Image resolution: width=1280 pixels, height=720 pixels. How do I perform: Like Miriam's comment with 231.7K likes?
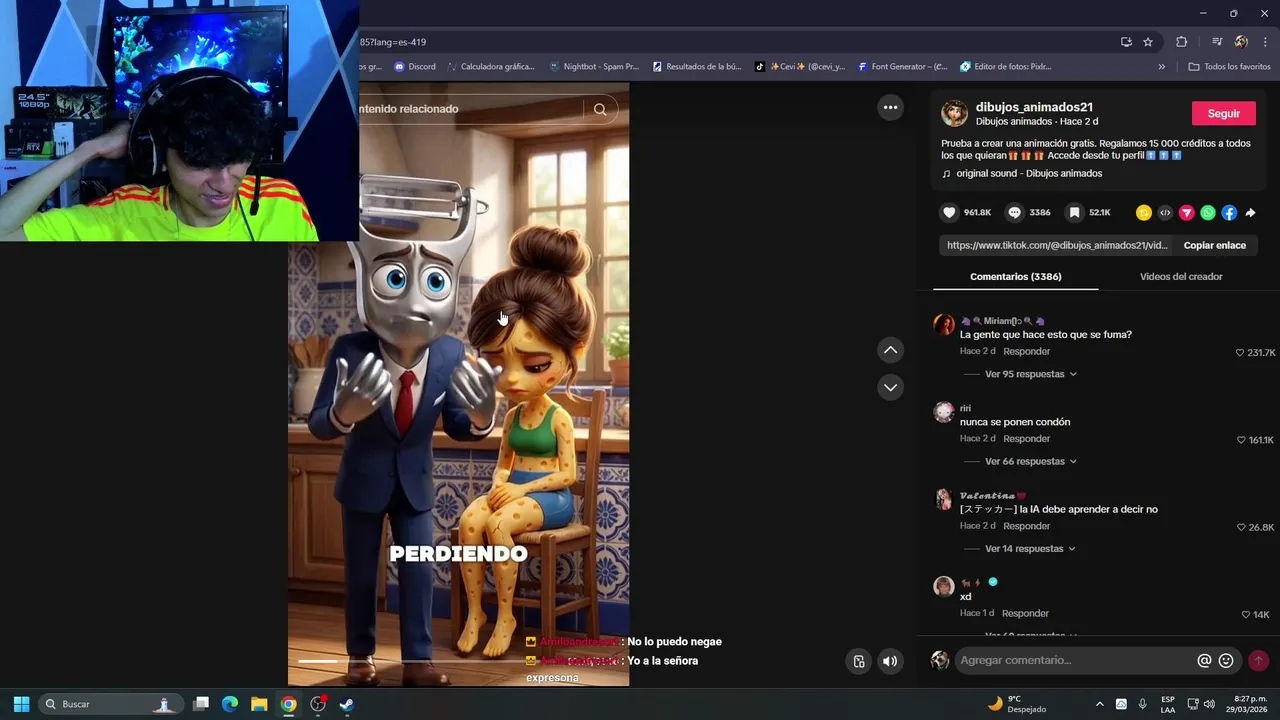[1240, 353]
